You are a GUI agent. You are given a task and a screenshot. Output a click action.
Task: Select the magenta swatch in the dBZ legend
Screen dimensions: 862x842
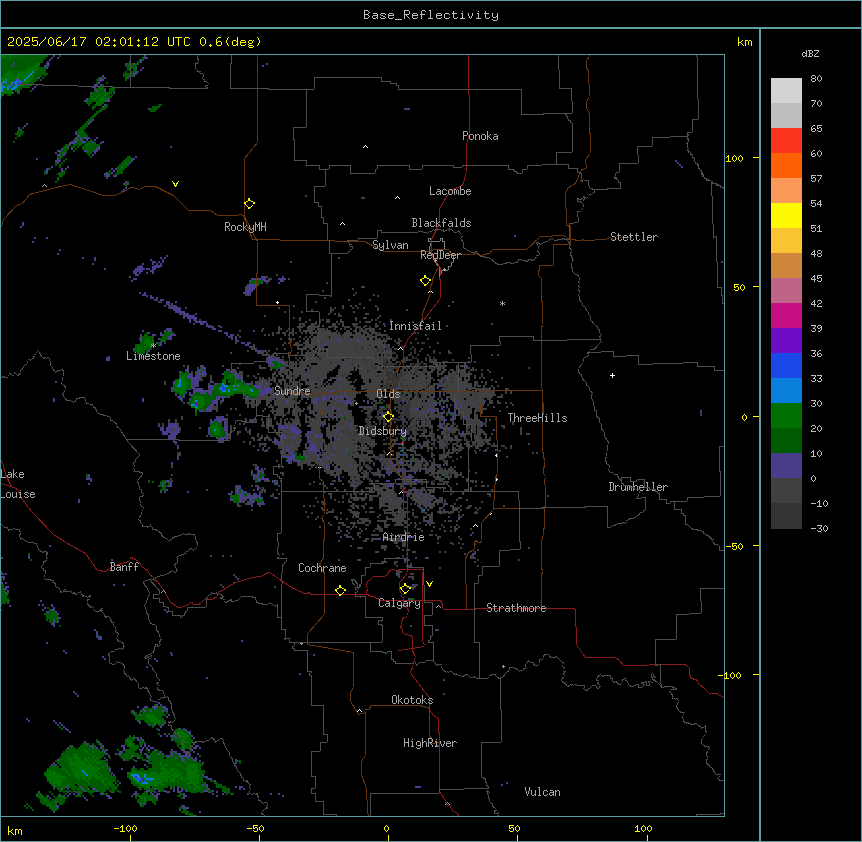(x=786, y=315)
